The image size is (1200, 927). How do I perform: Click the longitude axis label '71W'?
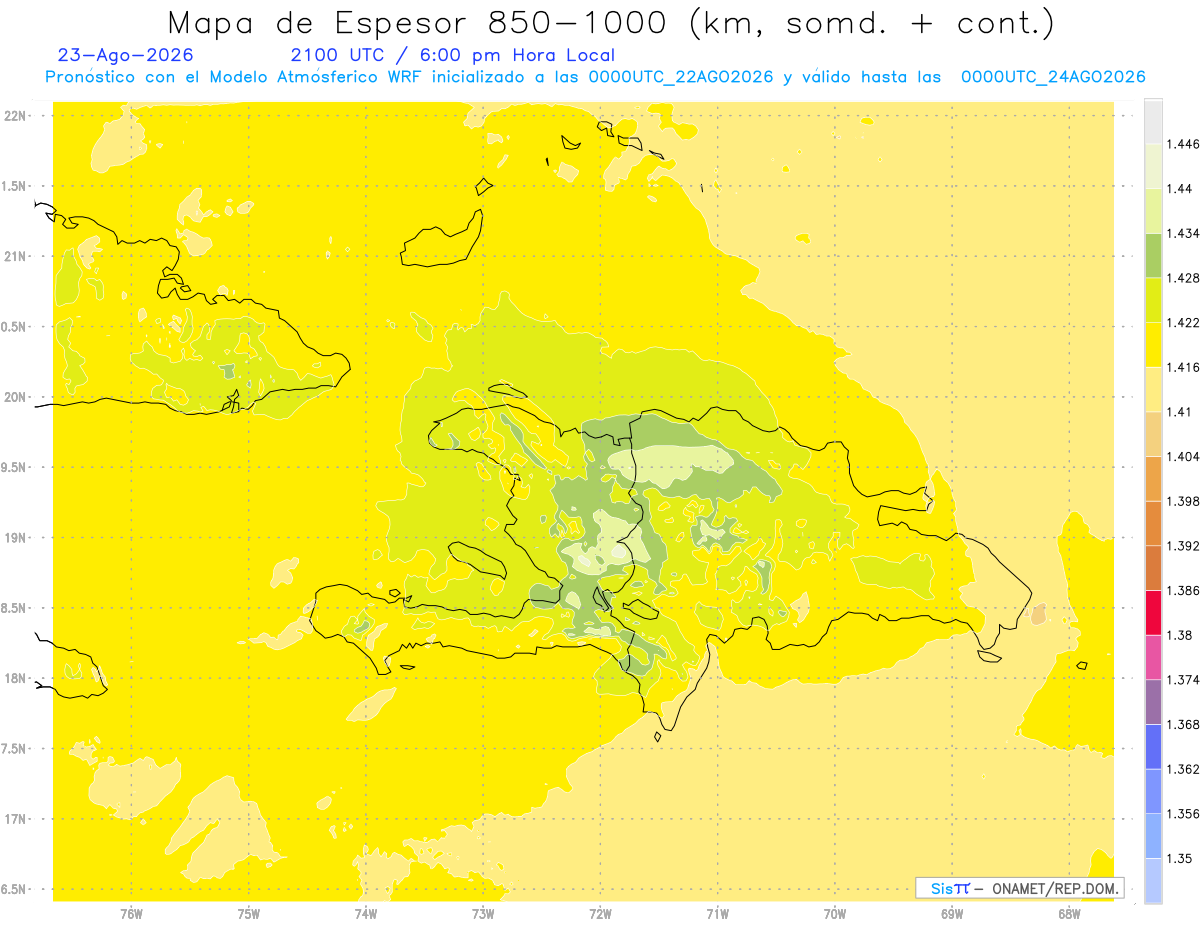(717, 912)
